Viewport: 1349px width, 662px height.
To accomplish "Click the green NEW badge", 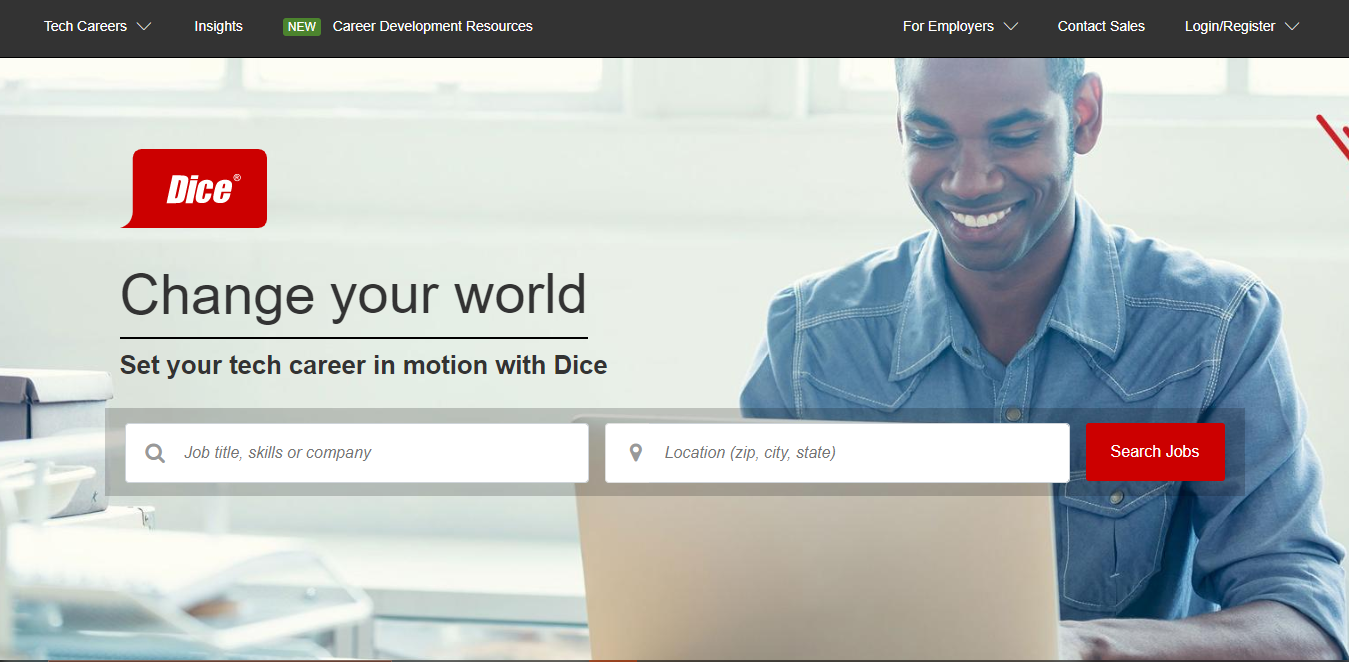I will coord(301,26).
